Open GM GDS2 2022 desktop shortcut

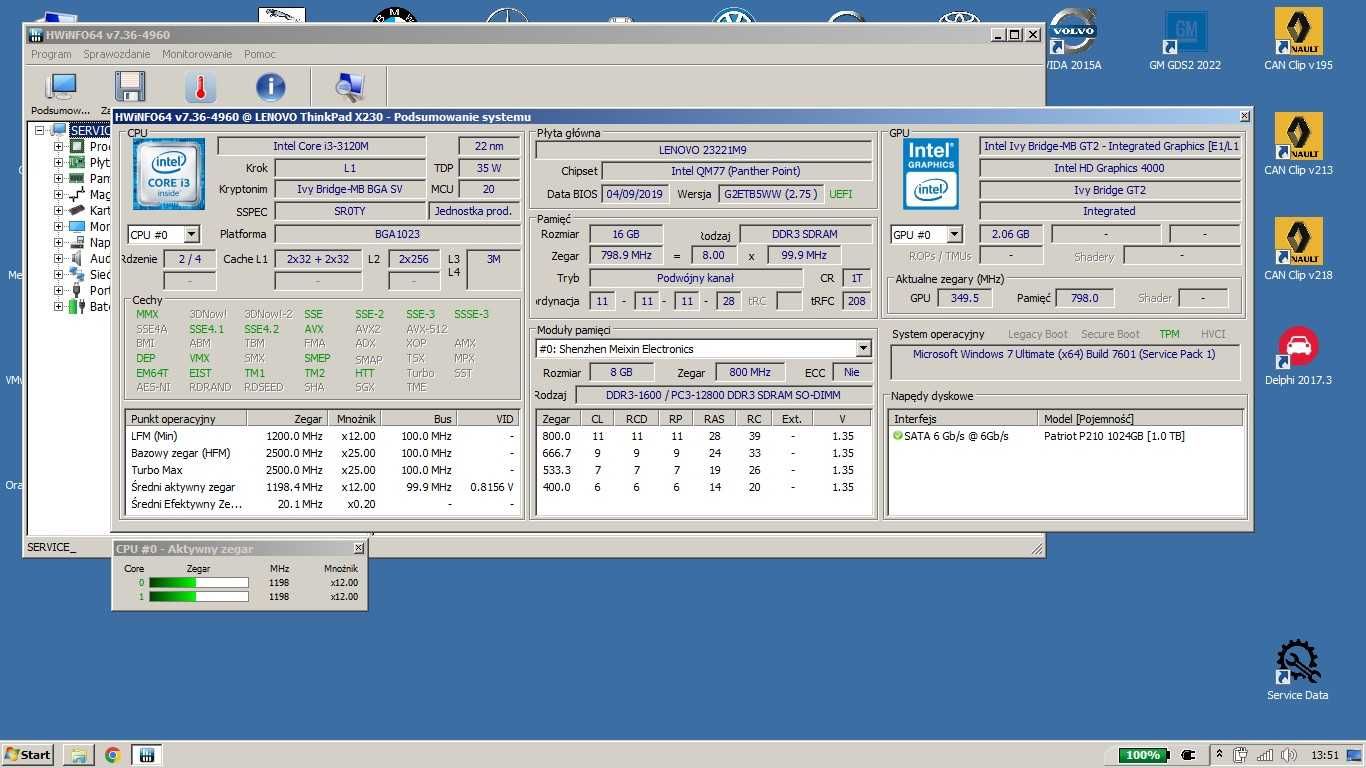(x=1185, y=40)
